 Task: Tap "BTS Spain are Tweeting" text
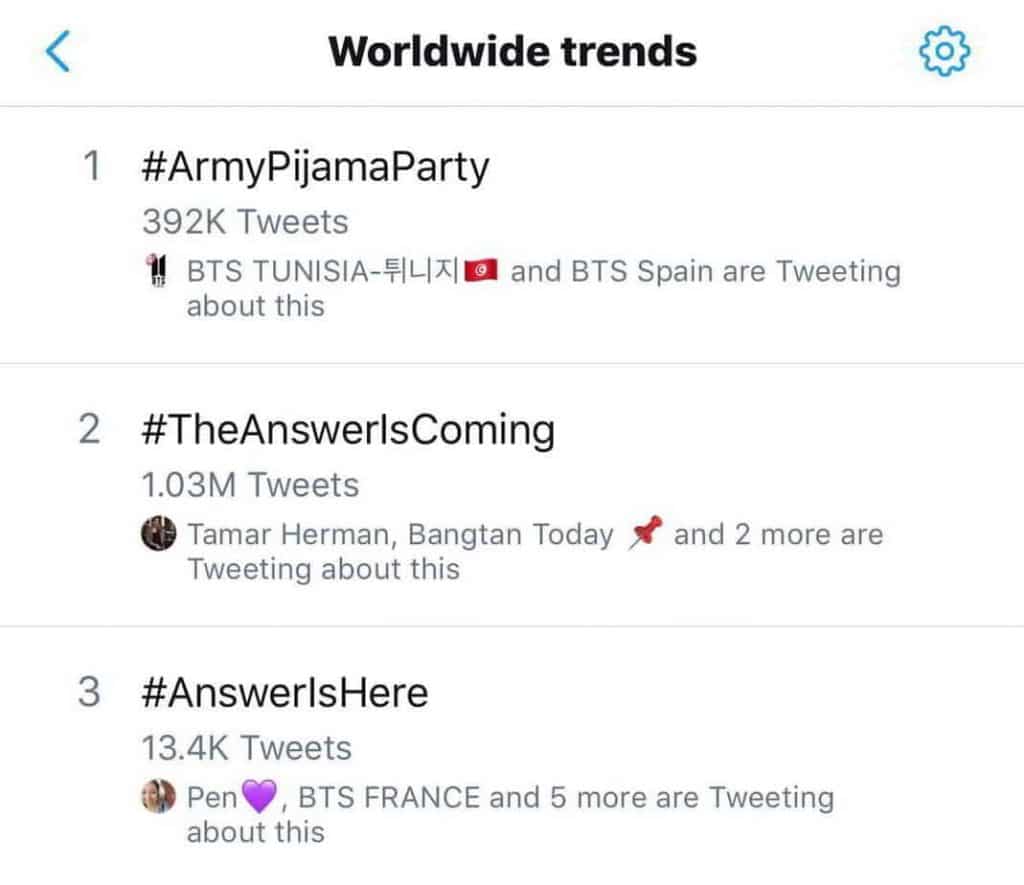735,272
